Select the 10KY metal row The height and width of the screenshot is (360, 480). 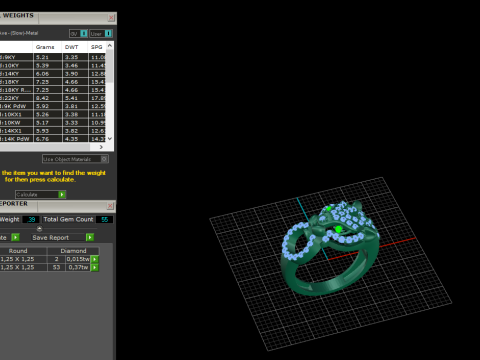[53, 66]
